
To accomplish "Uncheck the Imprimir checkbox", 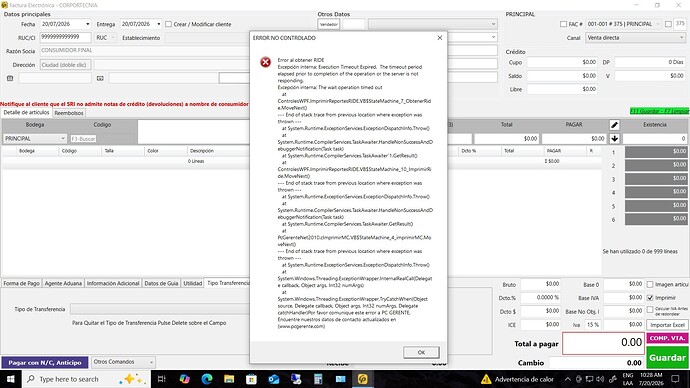I will click(x=650, y=298).
